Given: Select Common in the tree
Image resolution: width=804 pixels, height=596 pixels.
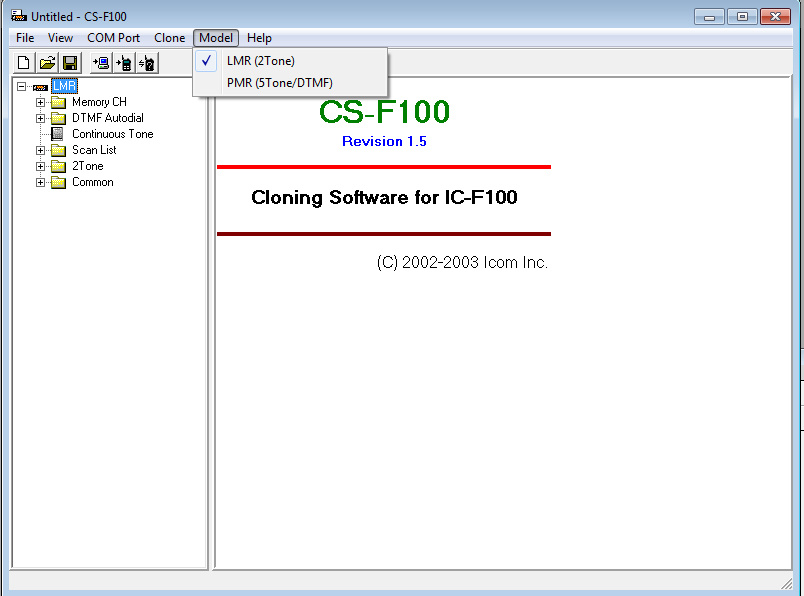Looking at the screenshot, I should [x=92, y=182].
